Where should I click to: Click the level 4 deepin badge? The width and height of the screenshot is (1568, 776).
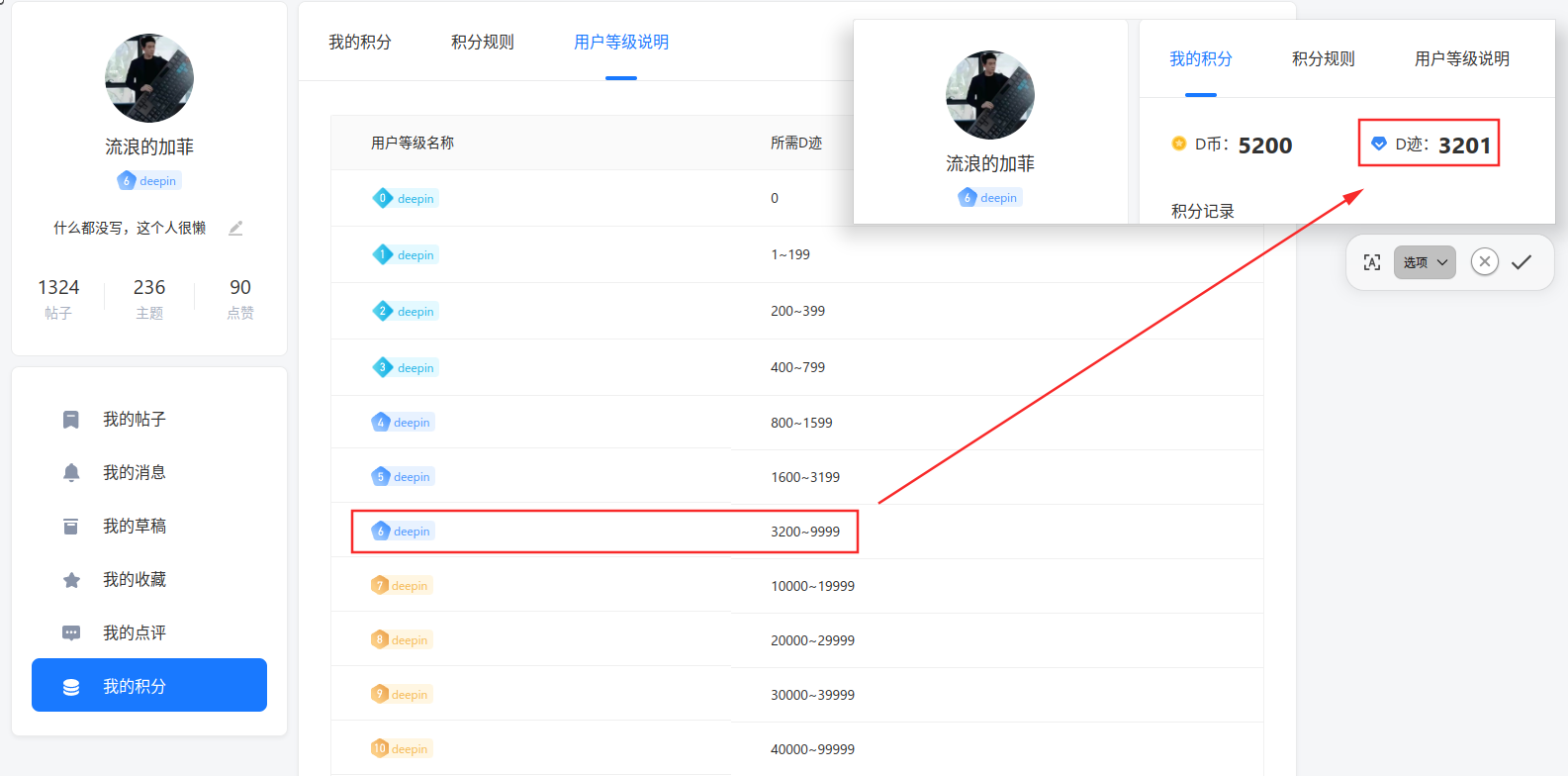click(x=403, y=423)
